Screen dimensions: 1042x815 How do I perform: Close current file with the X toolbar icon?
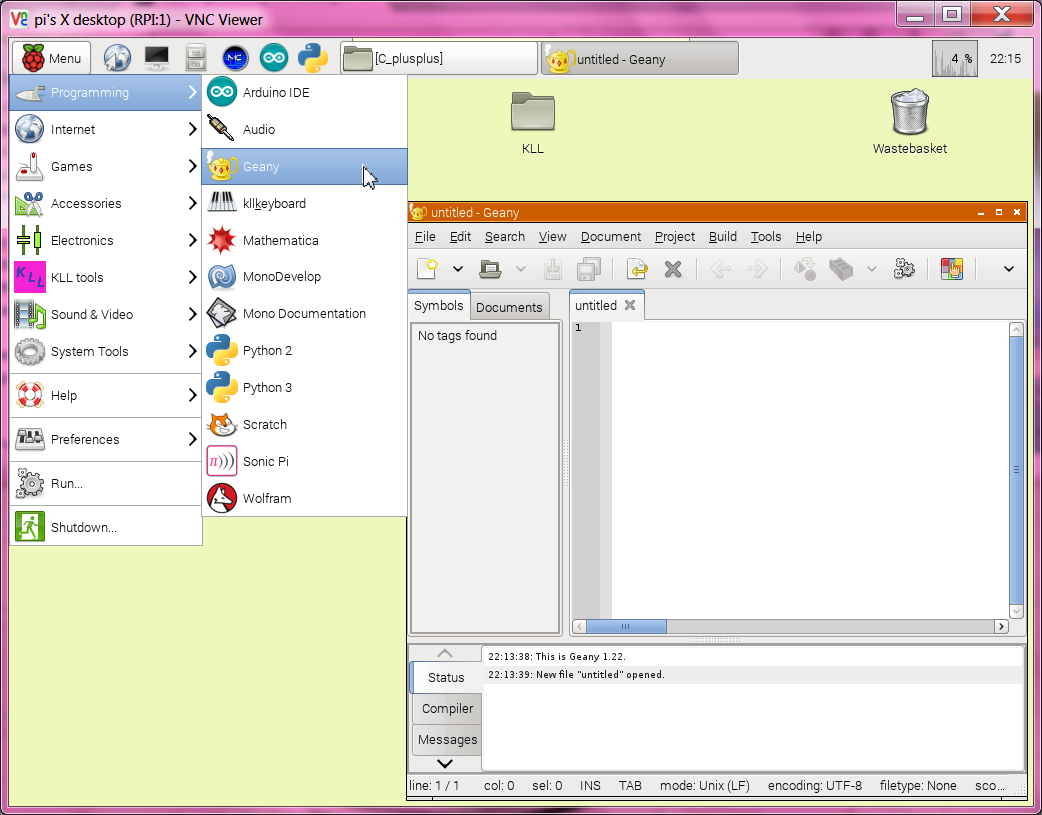pyautogui.click(x=673, y=268)
